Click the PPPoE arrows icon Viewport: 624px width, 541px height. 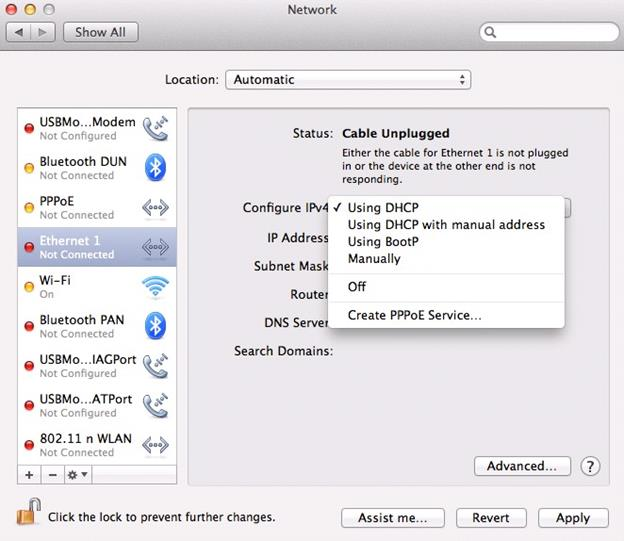tap(155, 207)
